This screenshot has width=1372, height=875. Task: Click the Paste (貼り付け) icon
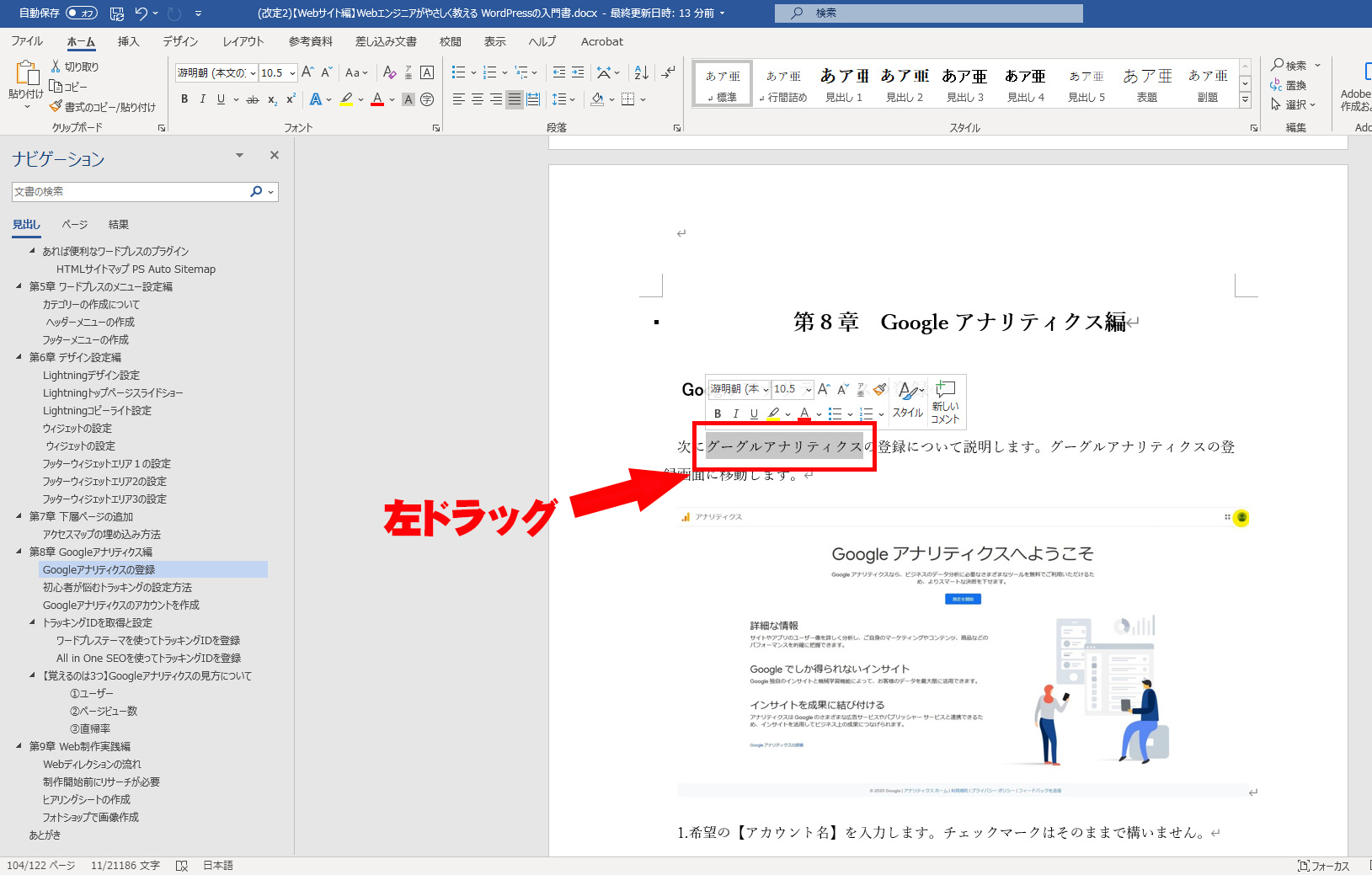pos(26,74)
